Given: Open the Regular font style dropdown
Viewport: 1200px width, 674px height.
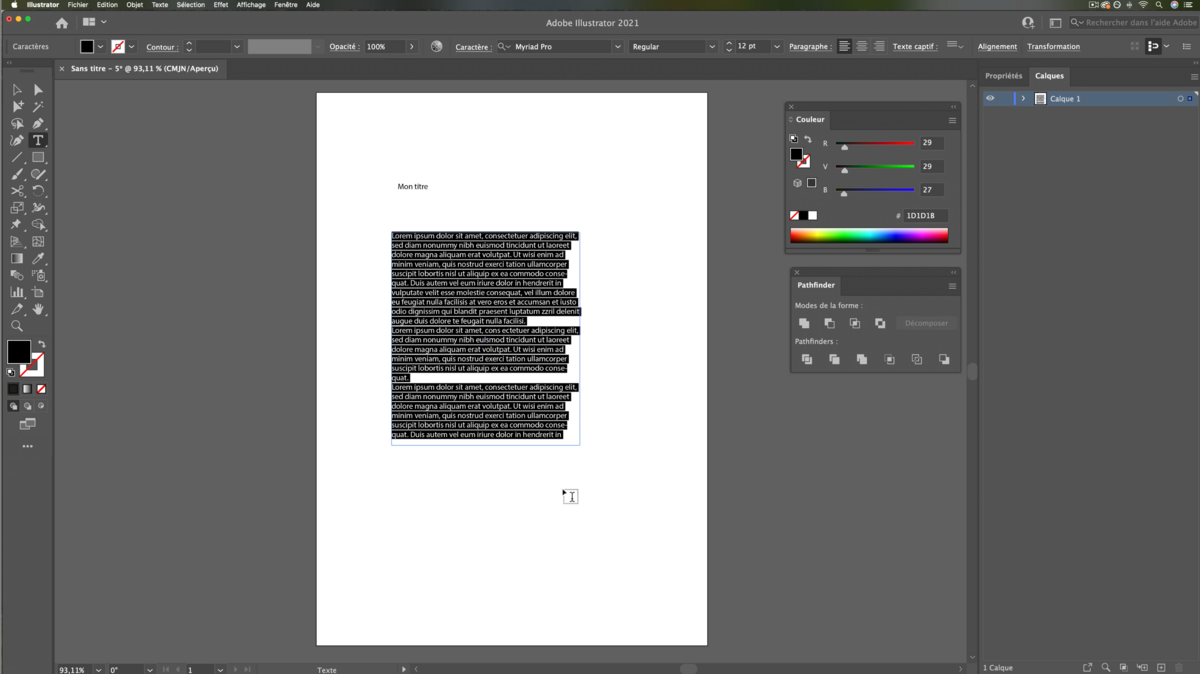Looking at the screenshot, I should pyautogui.click(x=712, y=47).
